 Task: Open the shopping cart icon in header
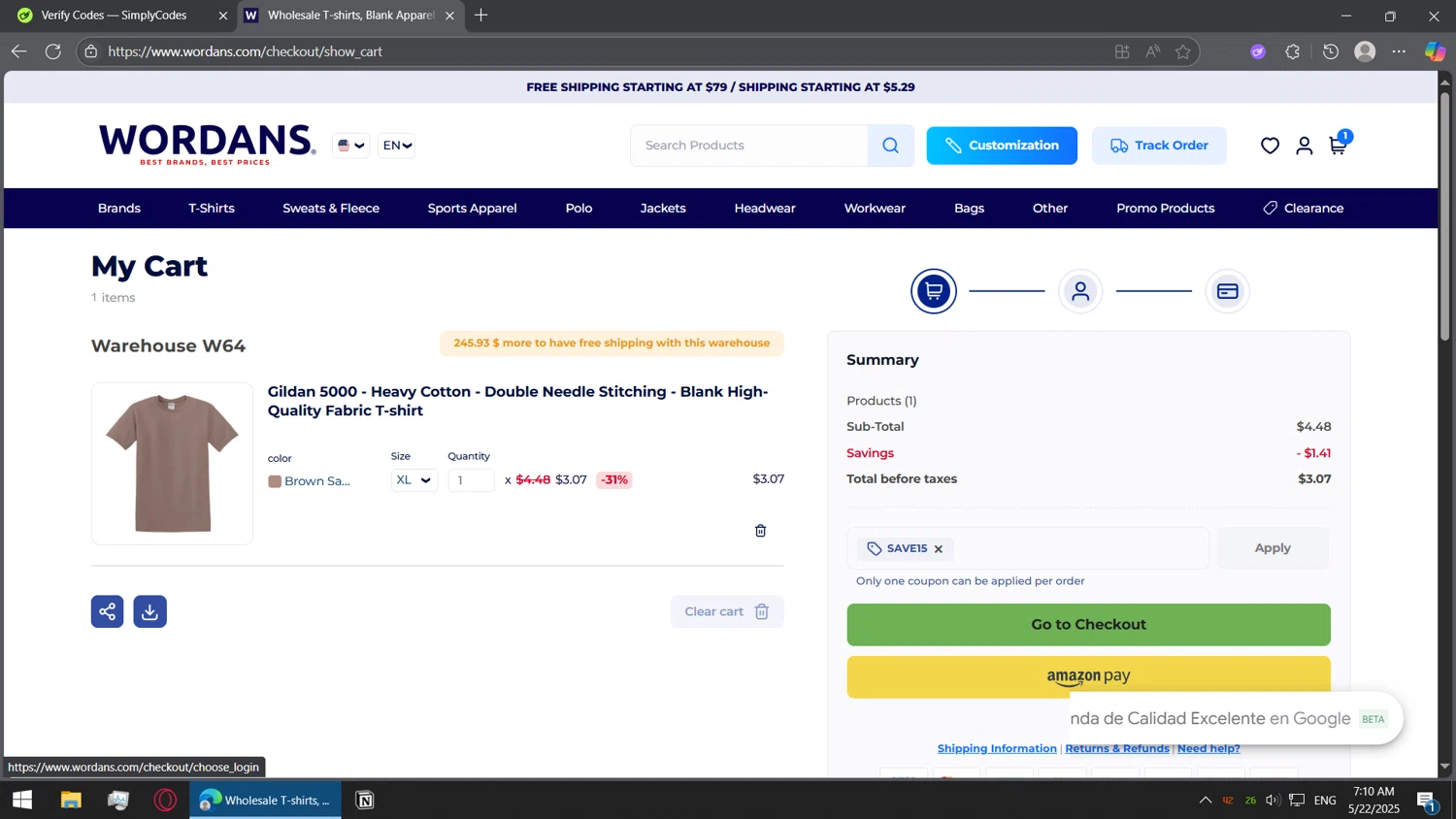(1338, 145)
